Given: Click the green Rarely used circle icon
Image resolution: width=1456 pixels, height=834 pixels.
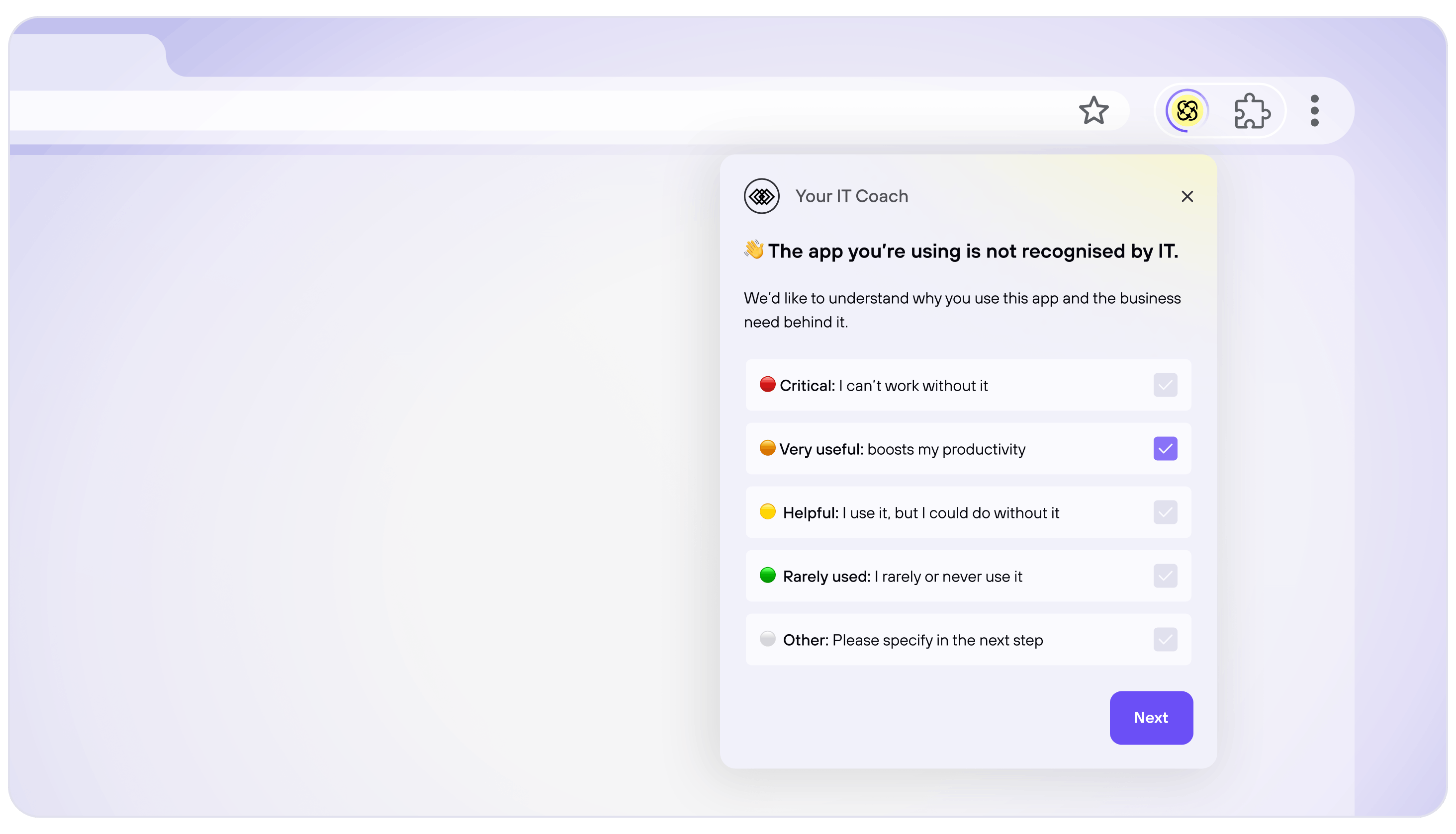Looking at the screenshot, I should (x=767, y=575).
